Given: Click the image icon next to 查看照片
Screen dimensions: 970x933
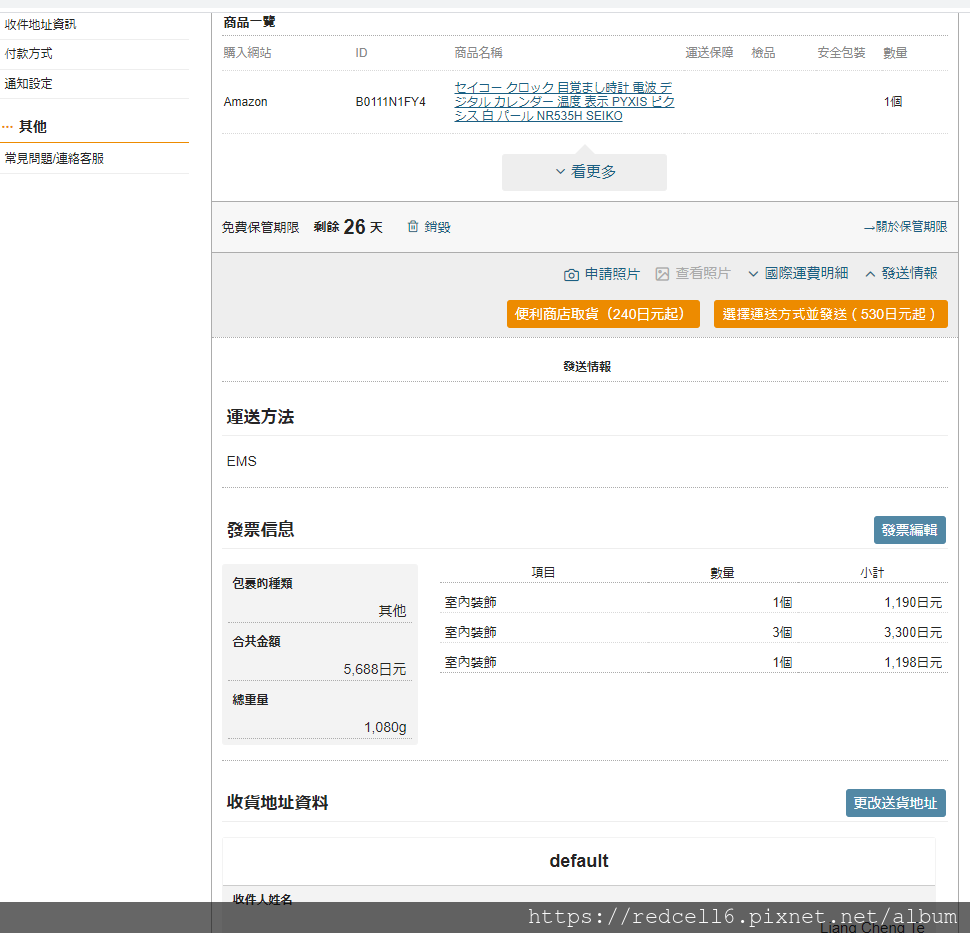Looking at the screenshot, I should coord(662,274).
